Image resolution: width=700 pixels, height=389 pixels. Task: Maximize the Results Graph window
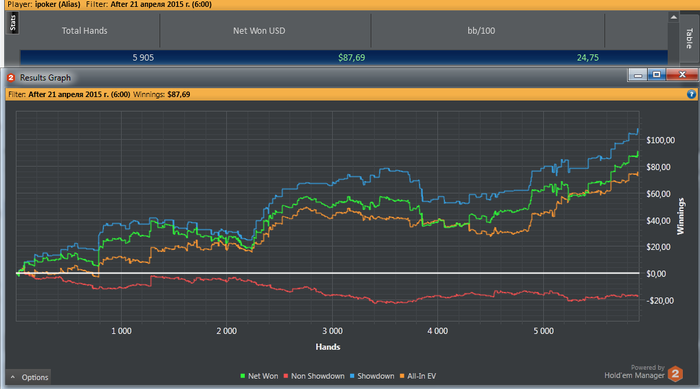[x=656, y=75]
